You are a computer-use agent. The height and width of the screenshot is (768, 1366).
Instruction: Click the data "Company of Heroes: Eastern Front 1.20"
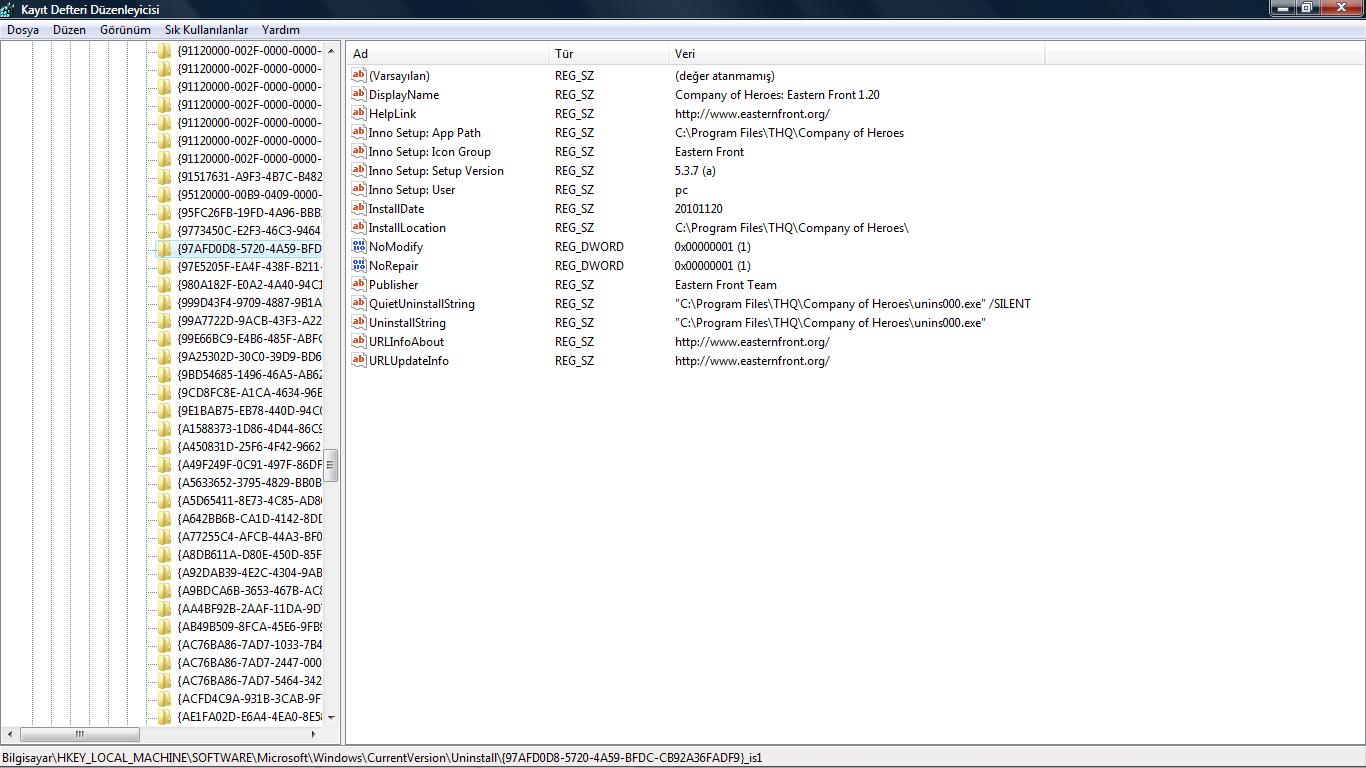(x=777, y=95)
